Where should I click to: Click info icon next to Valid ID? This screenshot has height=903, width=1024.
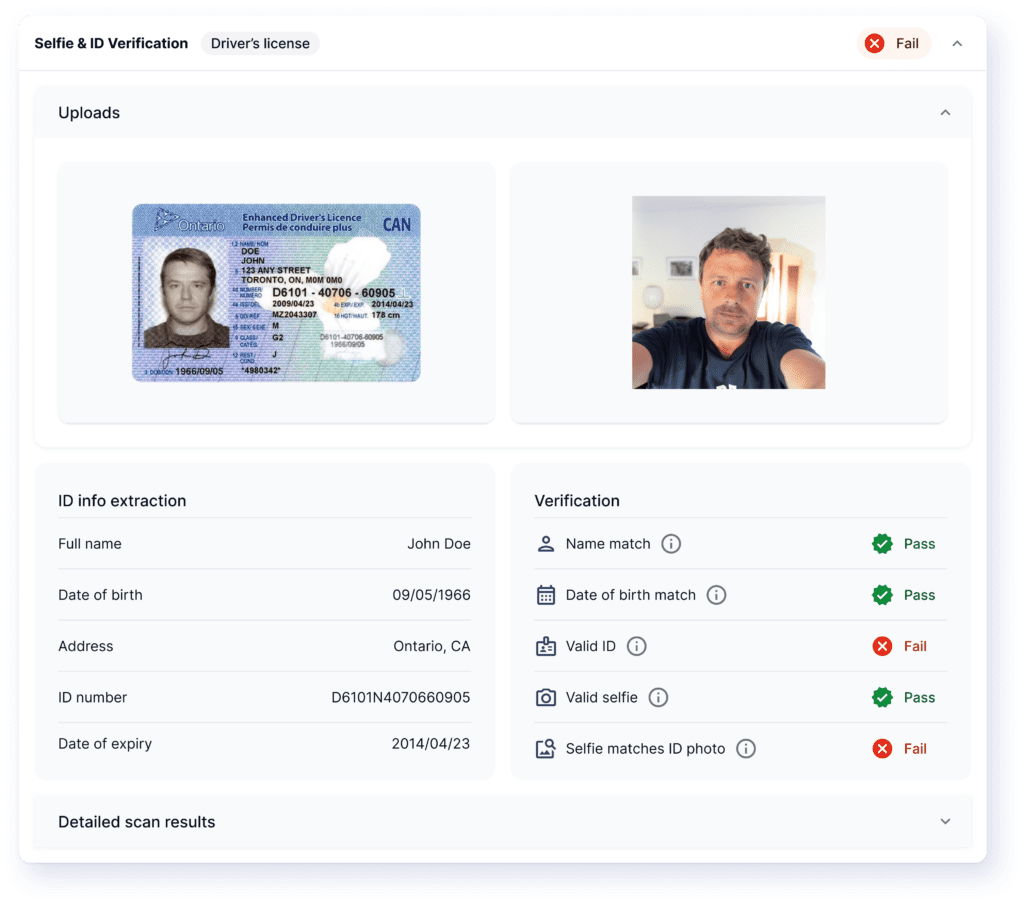coord(637,646)
